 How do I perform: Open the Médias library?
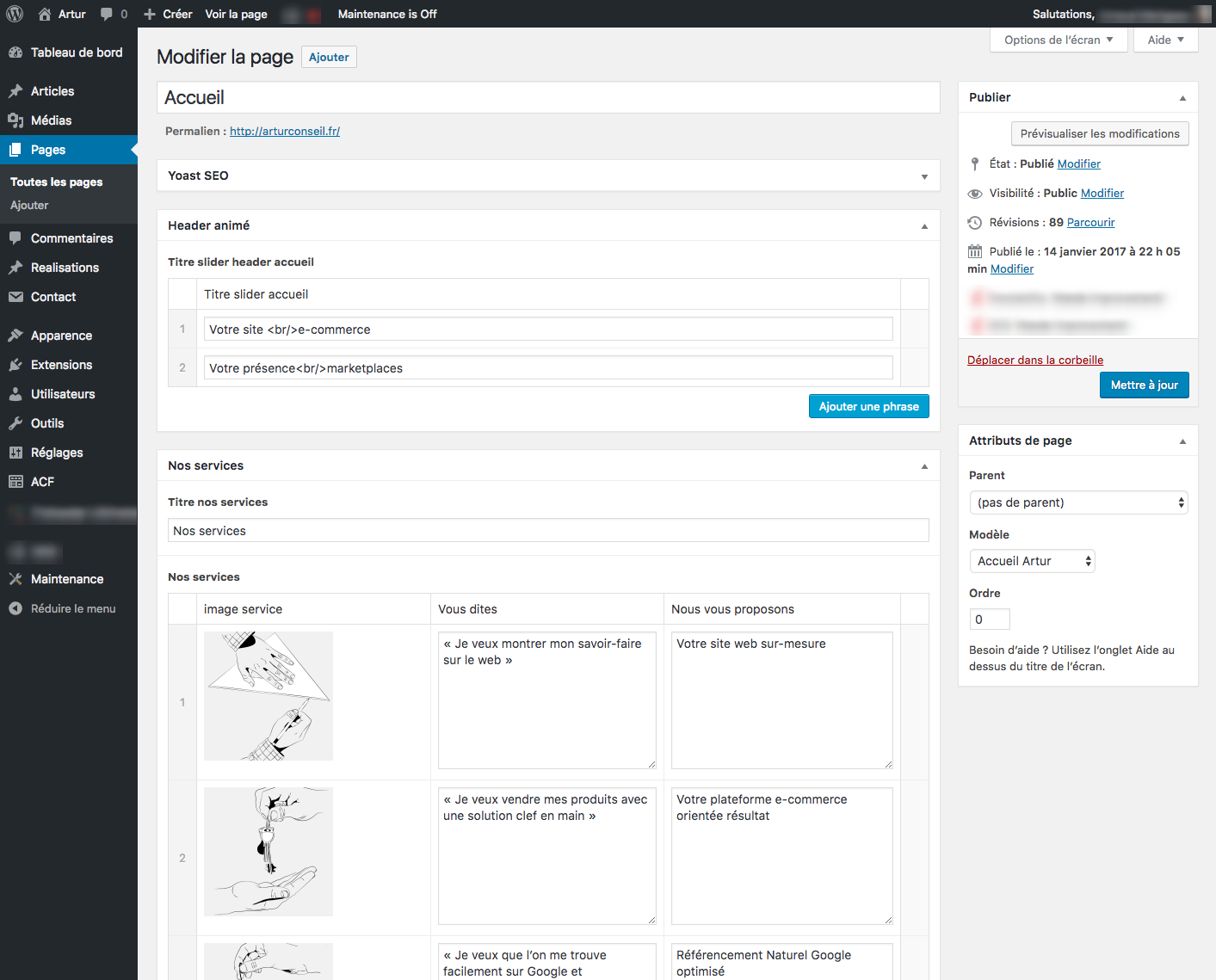51,120
